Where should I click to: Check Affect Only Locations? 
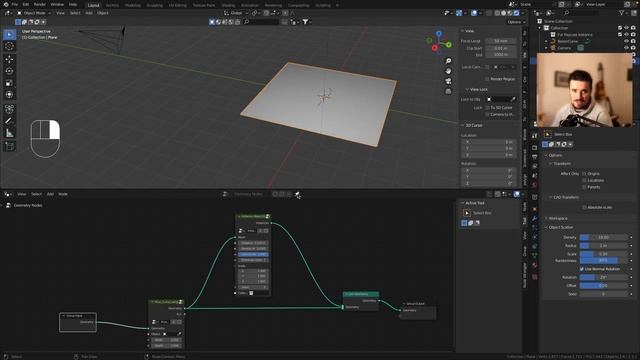pos(584,180)
